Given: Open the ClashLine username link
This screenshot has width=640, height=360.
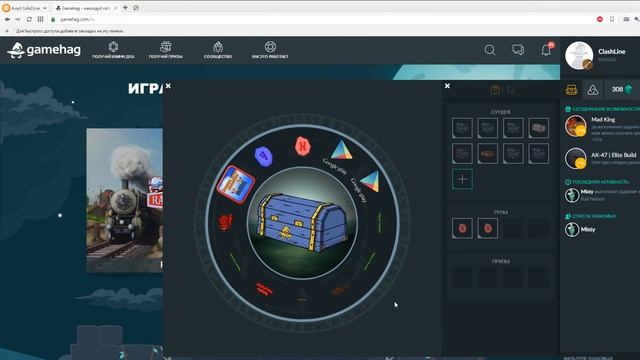Looking at the screenshot, I should (611, 51).
